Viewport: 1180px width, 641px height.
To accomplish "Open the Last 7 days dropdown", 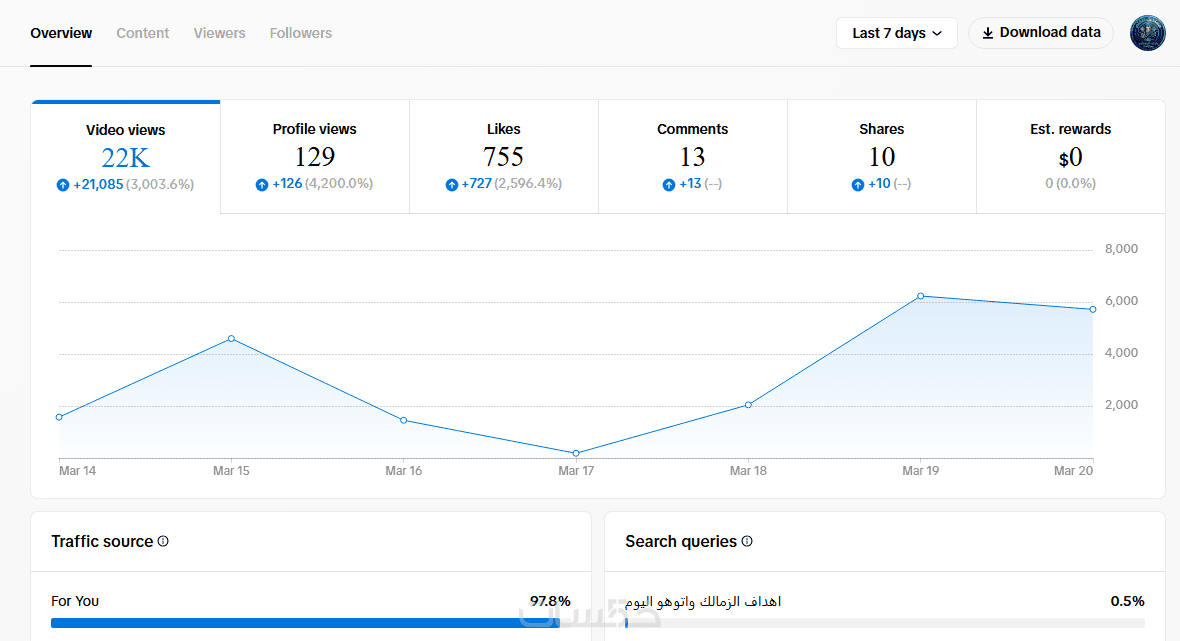I will click(896, 33).
